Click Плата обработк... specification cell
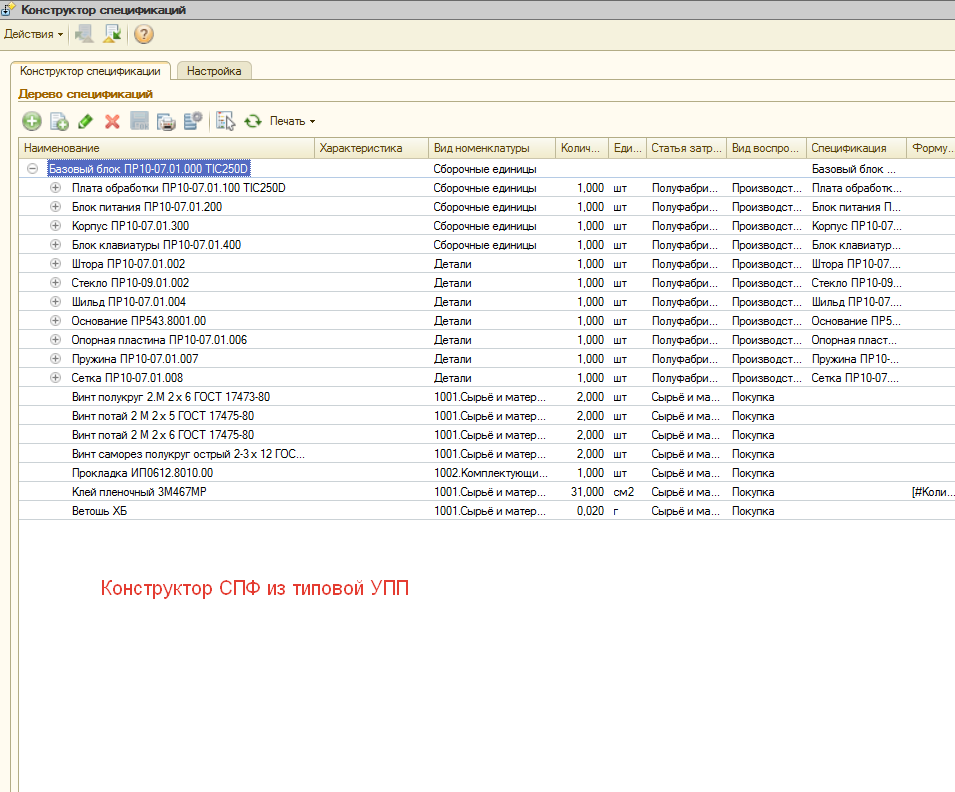 pyautogui.click(x=856, y=188)
